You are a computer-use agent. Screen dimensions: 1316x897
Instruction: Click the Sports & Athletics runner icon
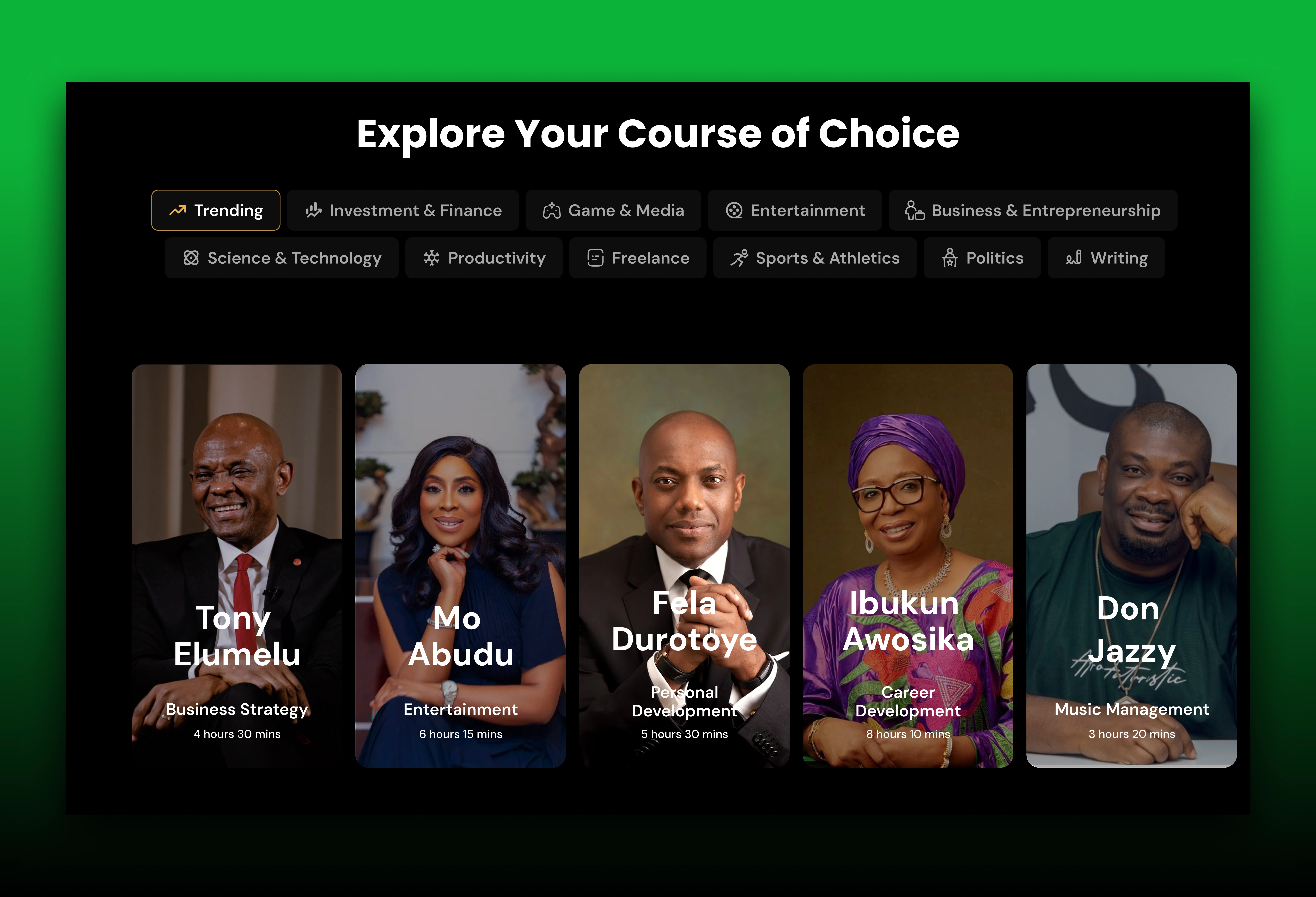(739, 258)
